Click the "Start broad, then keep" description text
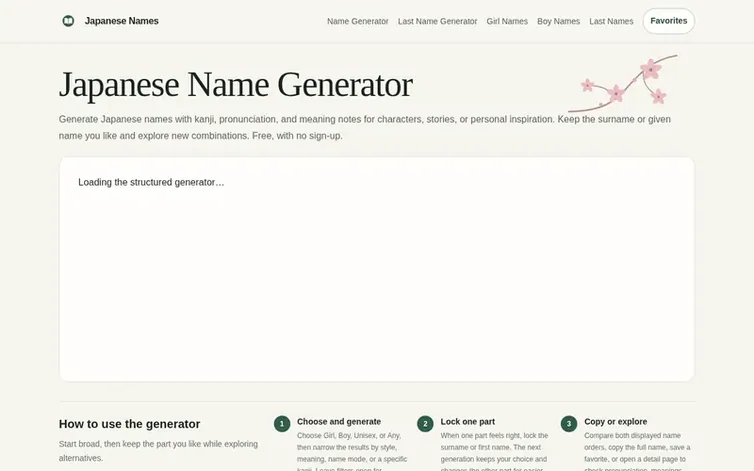This screenshot has height=471, width=754. [x=158, y=451]
